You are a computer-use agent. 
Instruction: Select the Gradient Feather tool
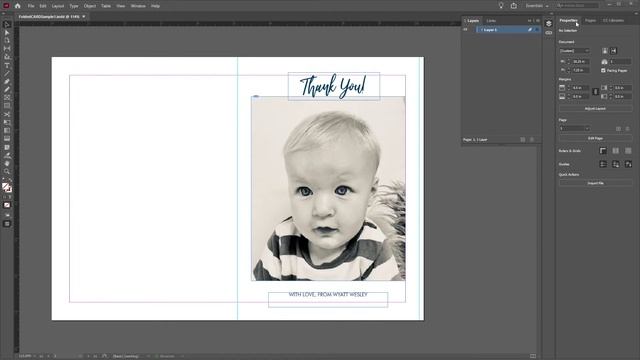[7, 139]
